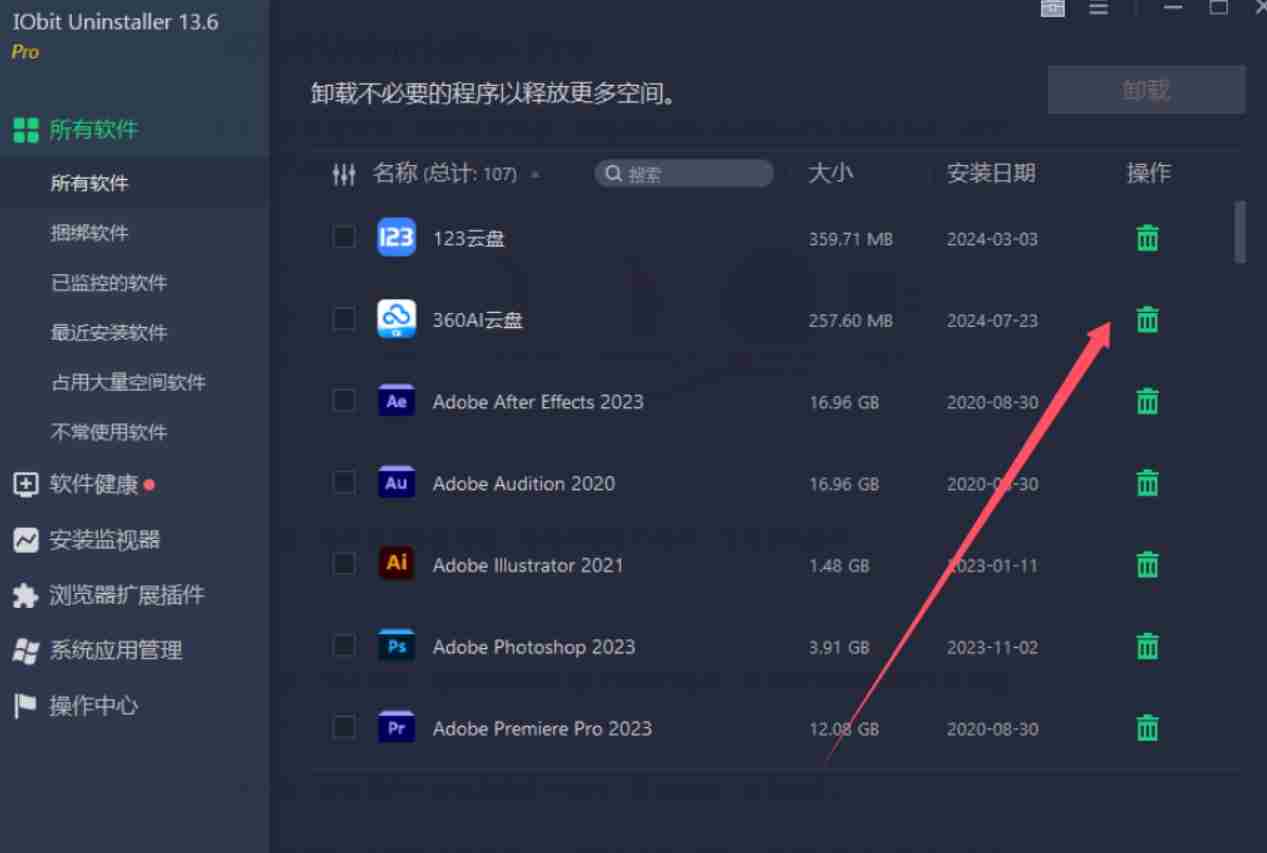
Task: Click the Premiere Pro Pr icon
Action: click(x=396, y=728)
